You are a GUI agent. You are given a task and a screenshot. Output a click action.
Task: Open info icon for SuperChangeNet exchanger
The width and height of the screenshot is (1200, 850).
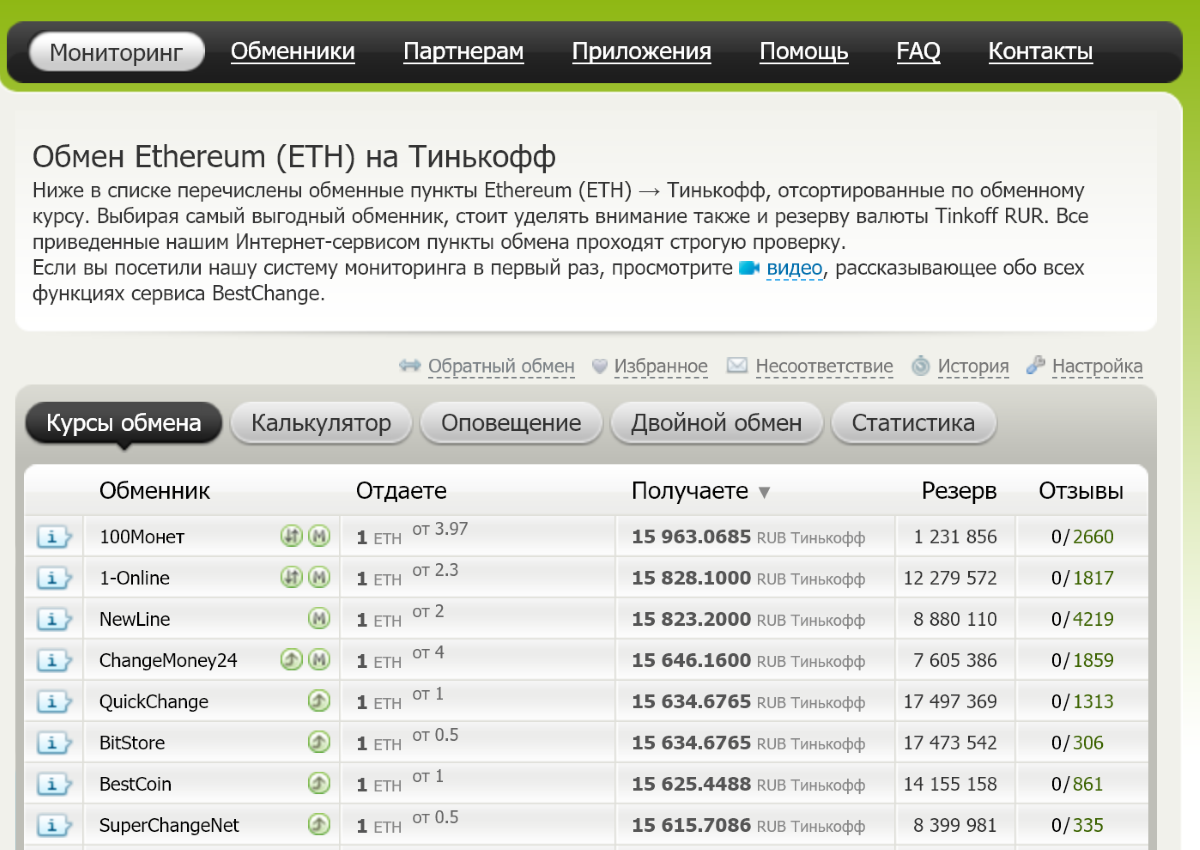click(x=55, y=826)
